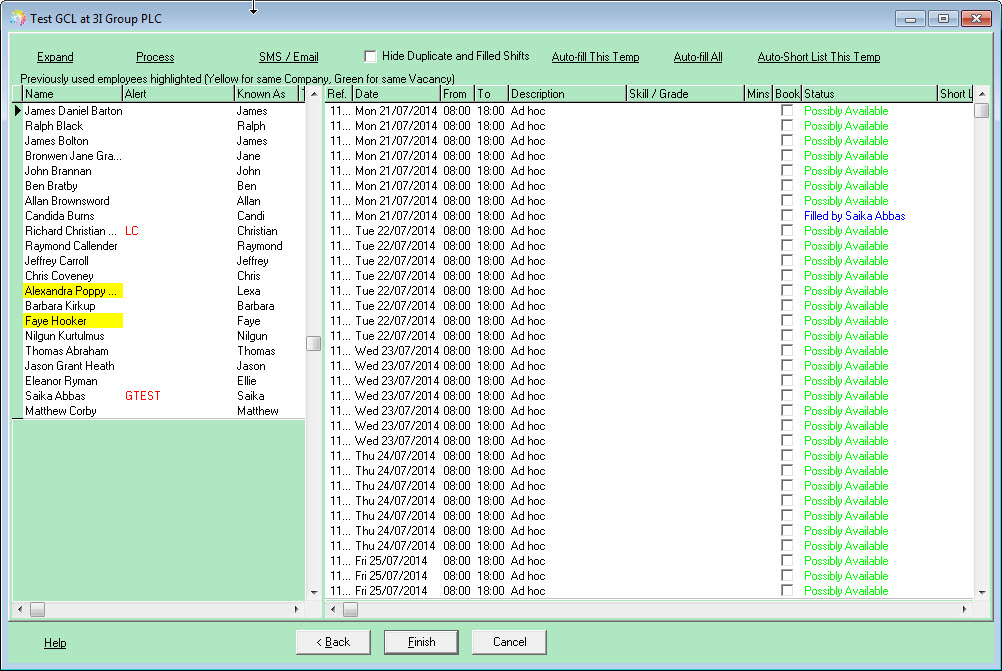Click the From column header
This screenshot has width=1002, height=671.
458,94
